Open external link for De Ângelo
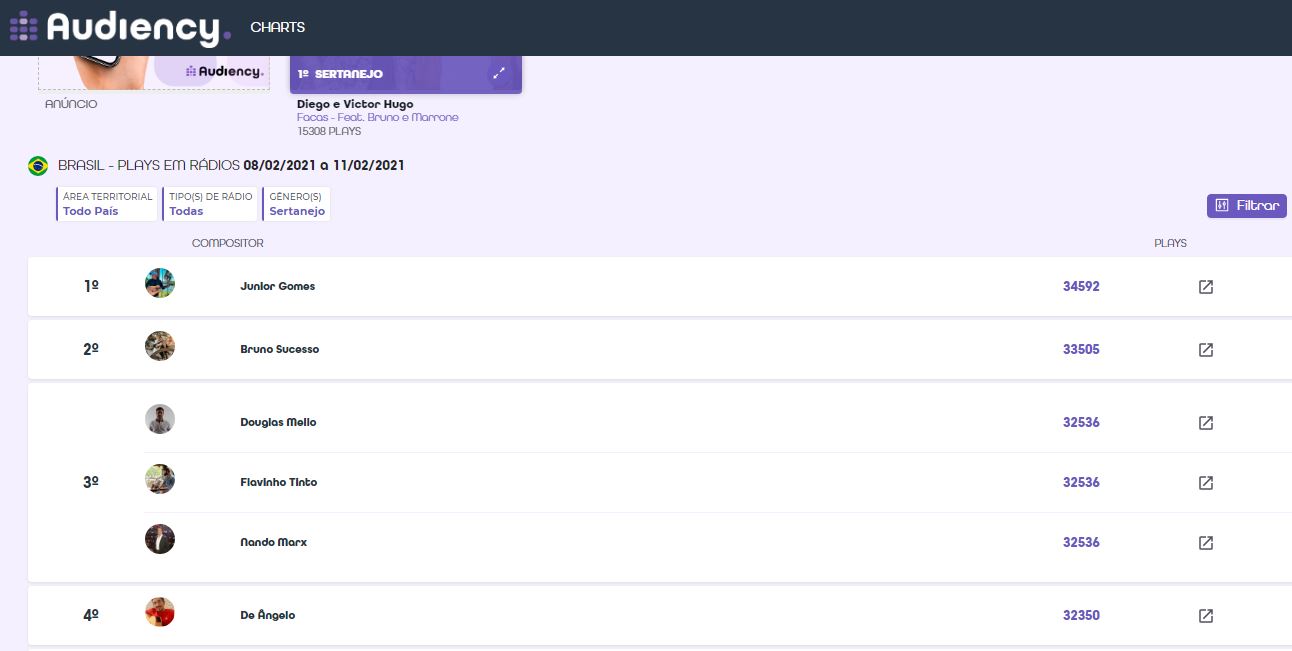Screen dimensions: 1292x651 (1206, 616)
